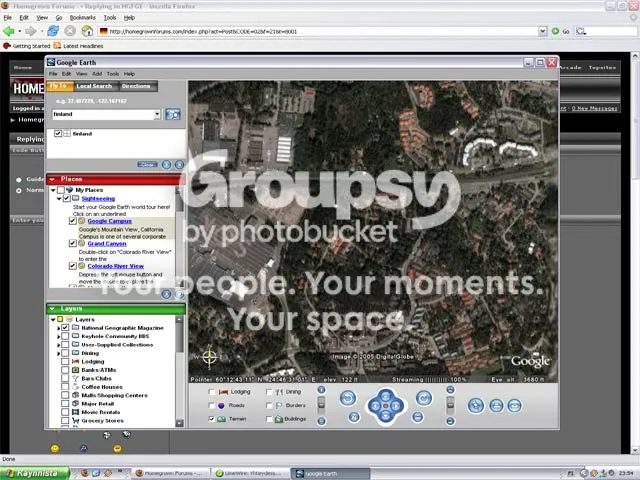
Task: Click Firefox Stop button
Action: (70, 31)
